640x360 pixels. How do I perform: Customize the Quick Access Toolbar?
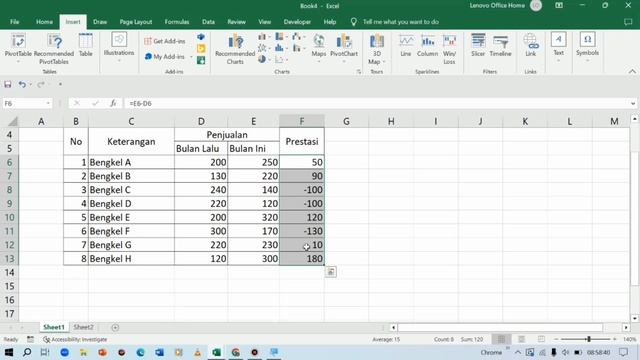coord(60,84)
